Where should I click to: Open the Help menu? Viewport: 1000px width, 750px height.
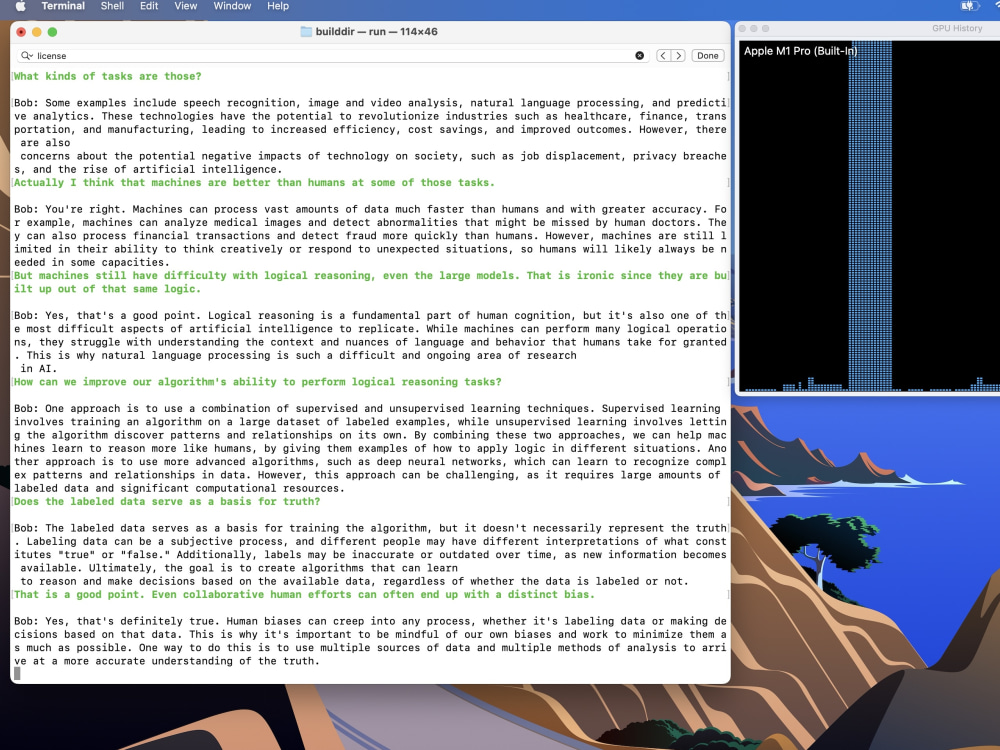[x=278, y=6]
